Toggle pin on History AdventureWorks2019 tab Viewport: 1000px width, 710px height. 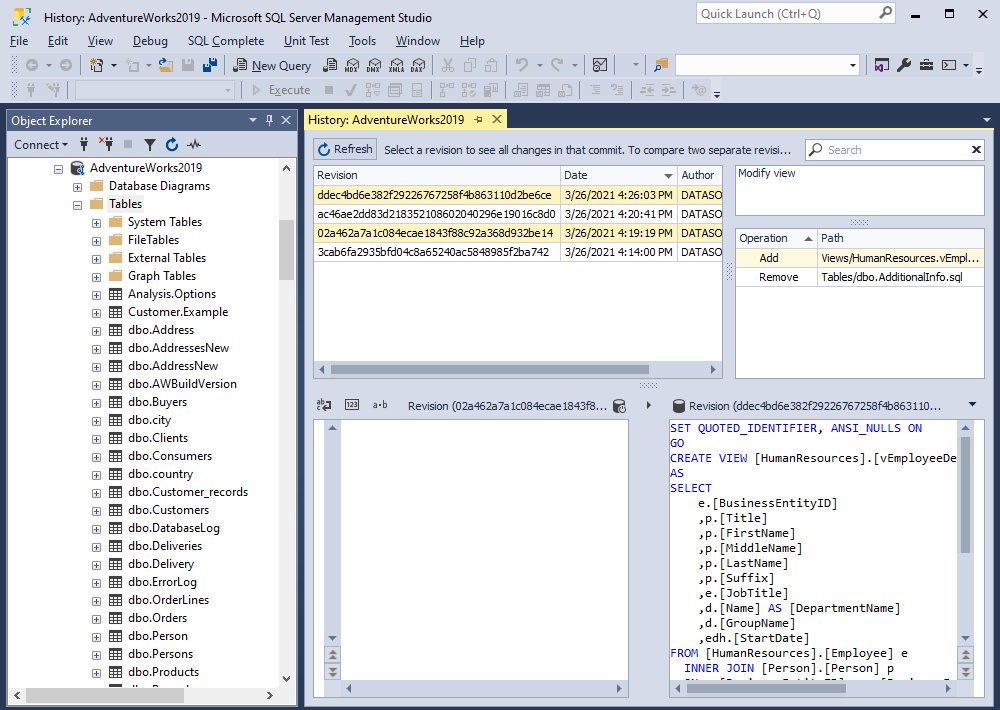click(478, 119)
